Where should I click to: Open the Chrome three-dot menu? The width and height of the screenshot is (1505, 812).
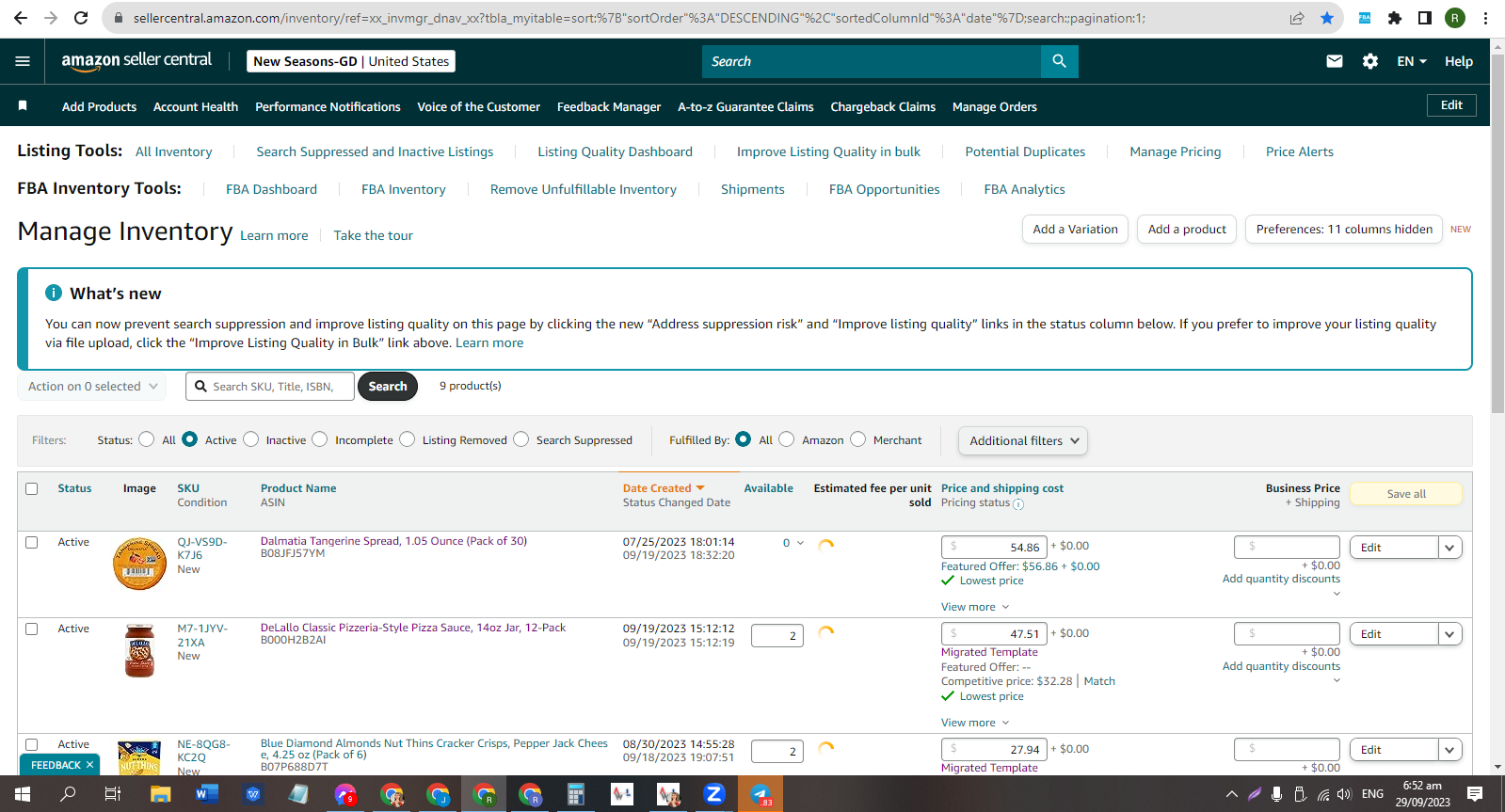click(x=1485, y=18)
